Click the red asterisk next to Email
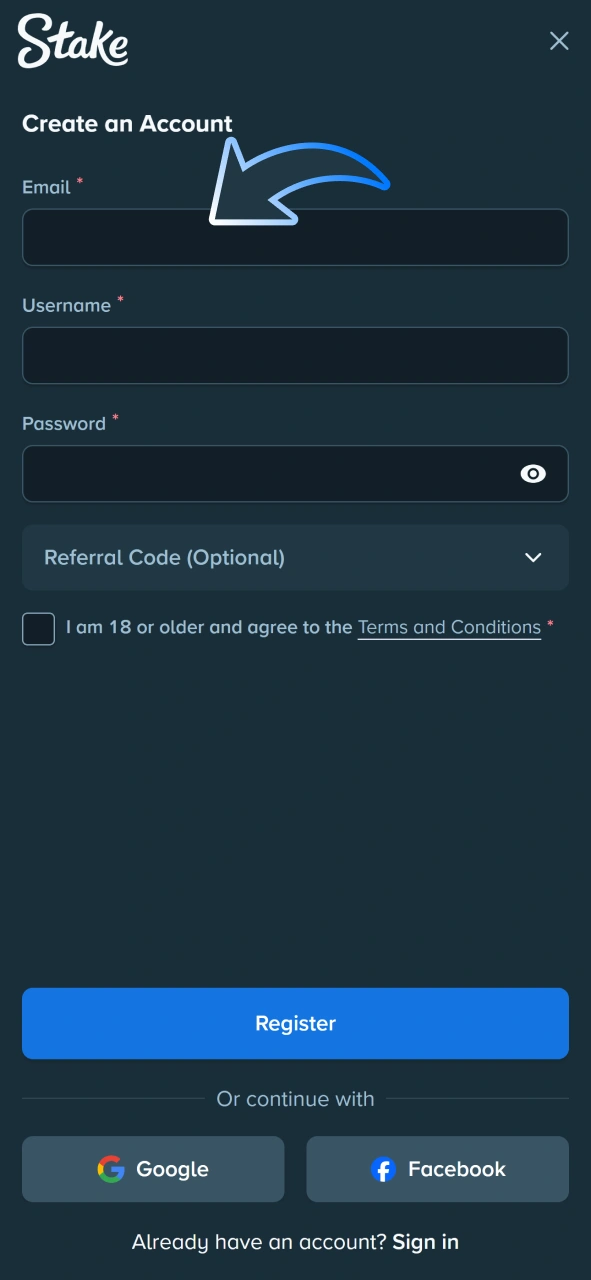Screen dimensions: 591x1280 click(x=79, y=181)
